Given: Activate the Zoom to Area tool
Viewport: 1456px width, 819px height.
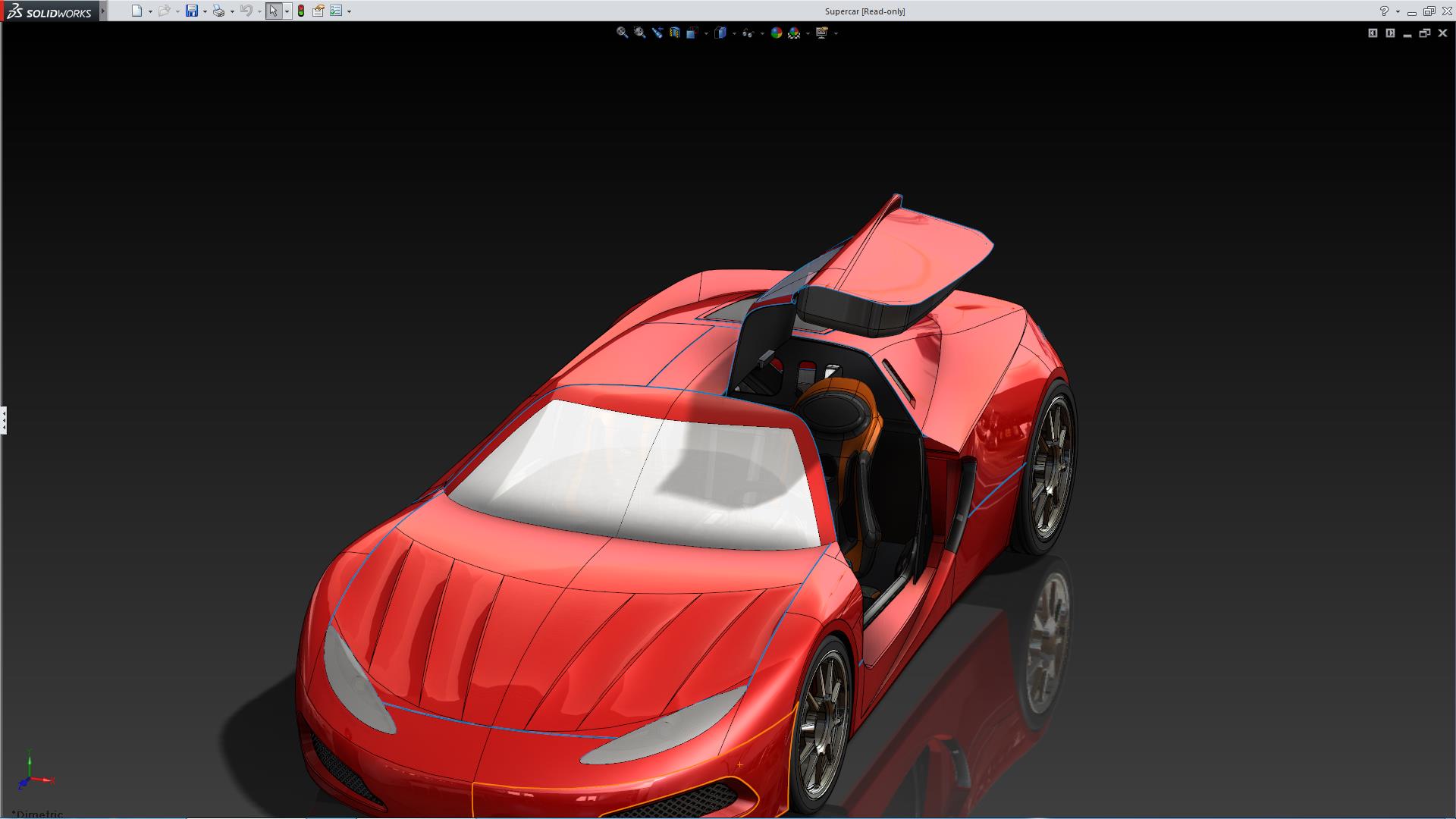Looking at the screenshot, I should pyautogui.click(x=639, y=33).
